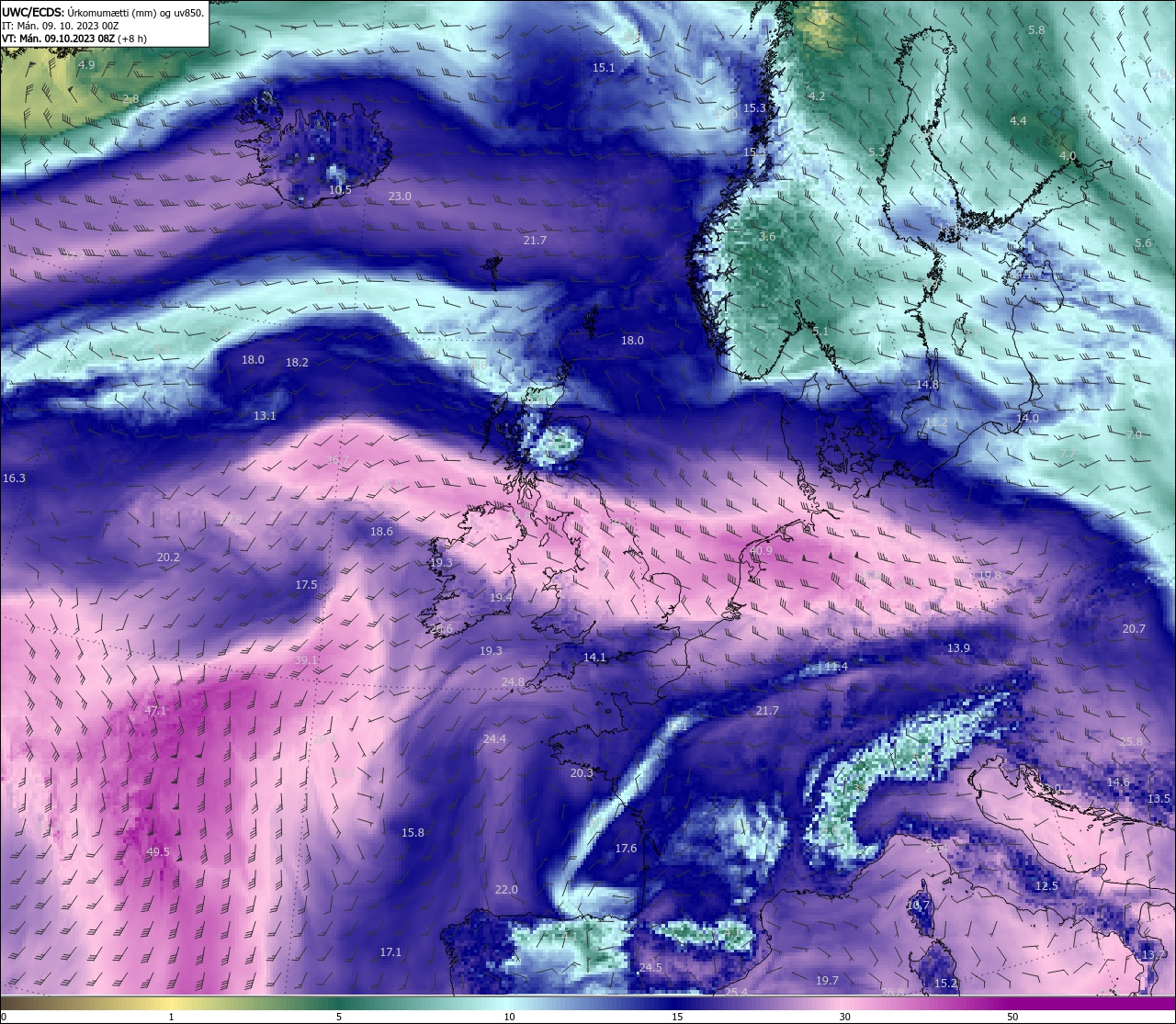The image size is (1176, 1024).
Task: Click the 24.4 value west of Brittany
Action: (x=494, y=739)
